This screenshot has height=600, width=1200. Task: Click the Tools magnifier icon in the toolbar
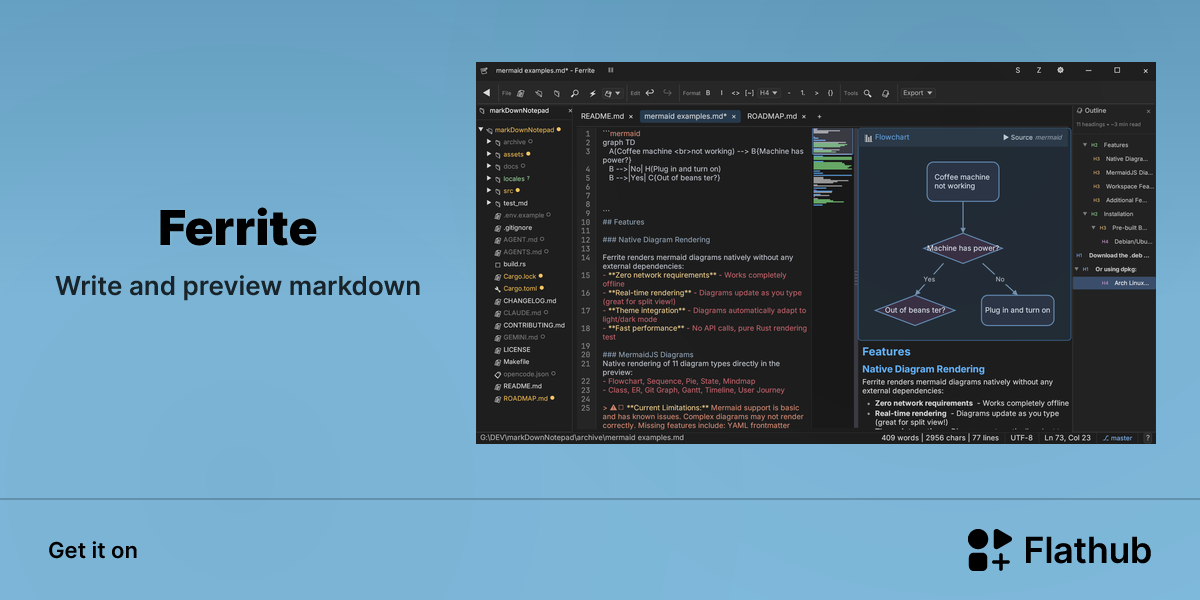pyautogui.click(x=867, y=93)
